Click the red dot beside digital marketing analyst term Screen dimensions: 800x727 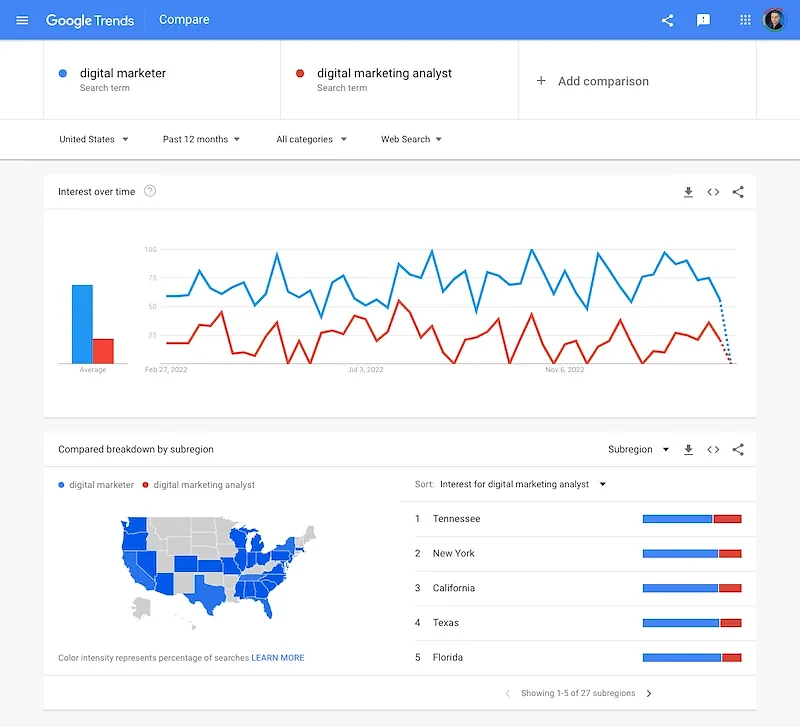tap(300, 73)
